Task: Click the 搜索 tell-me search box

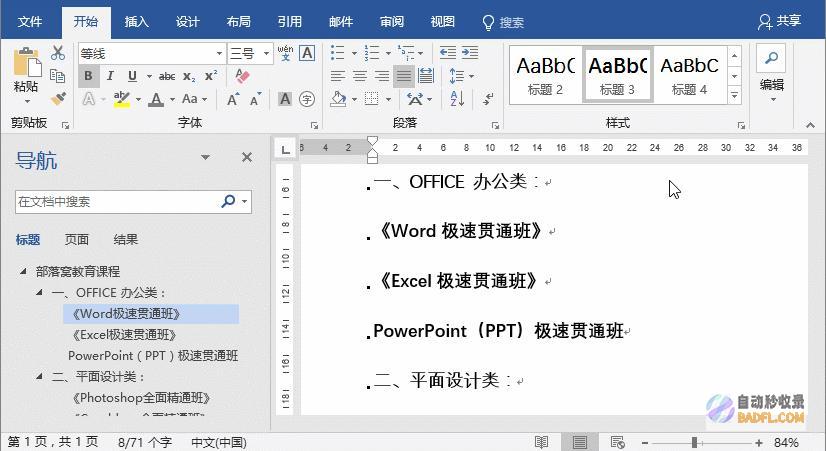Action: [x=504, y=22]
